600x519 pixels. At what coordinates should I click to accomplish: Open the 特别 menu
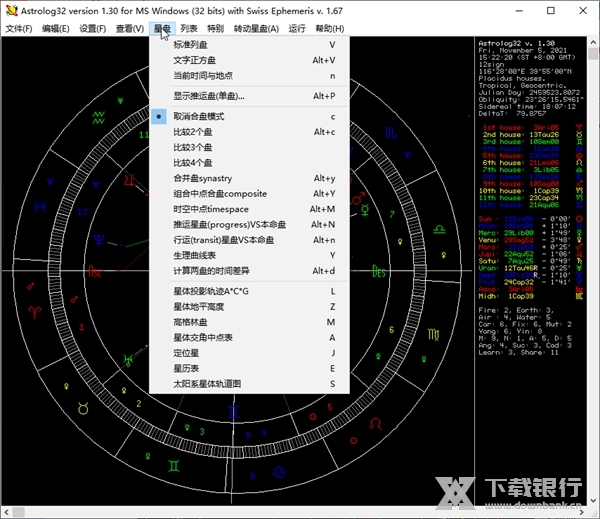(215, 29)
